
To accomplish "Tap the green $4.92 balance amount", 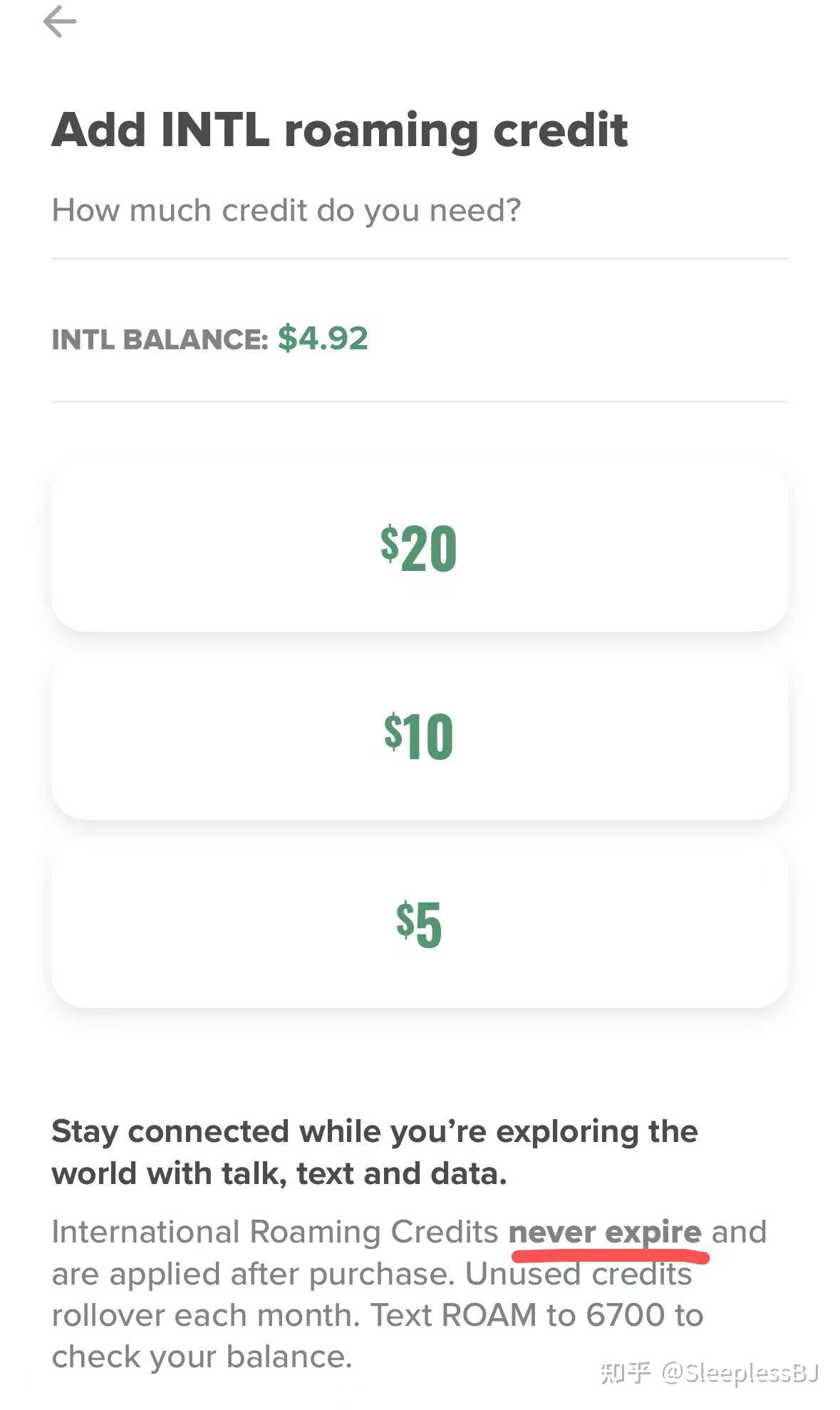I will tap(323, 339).
